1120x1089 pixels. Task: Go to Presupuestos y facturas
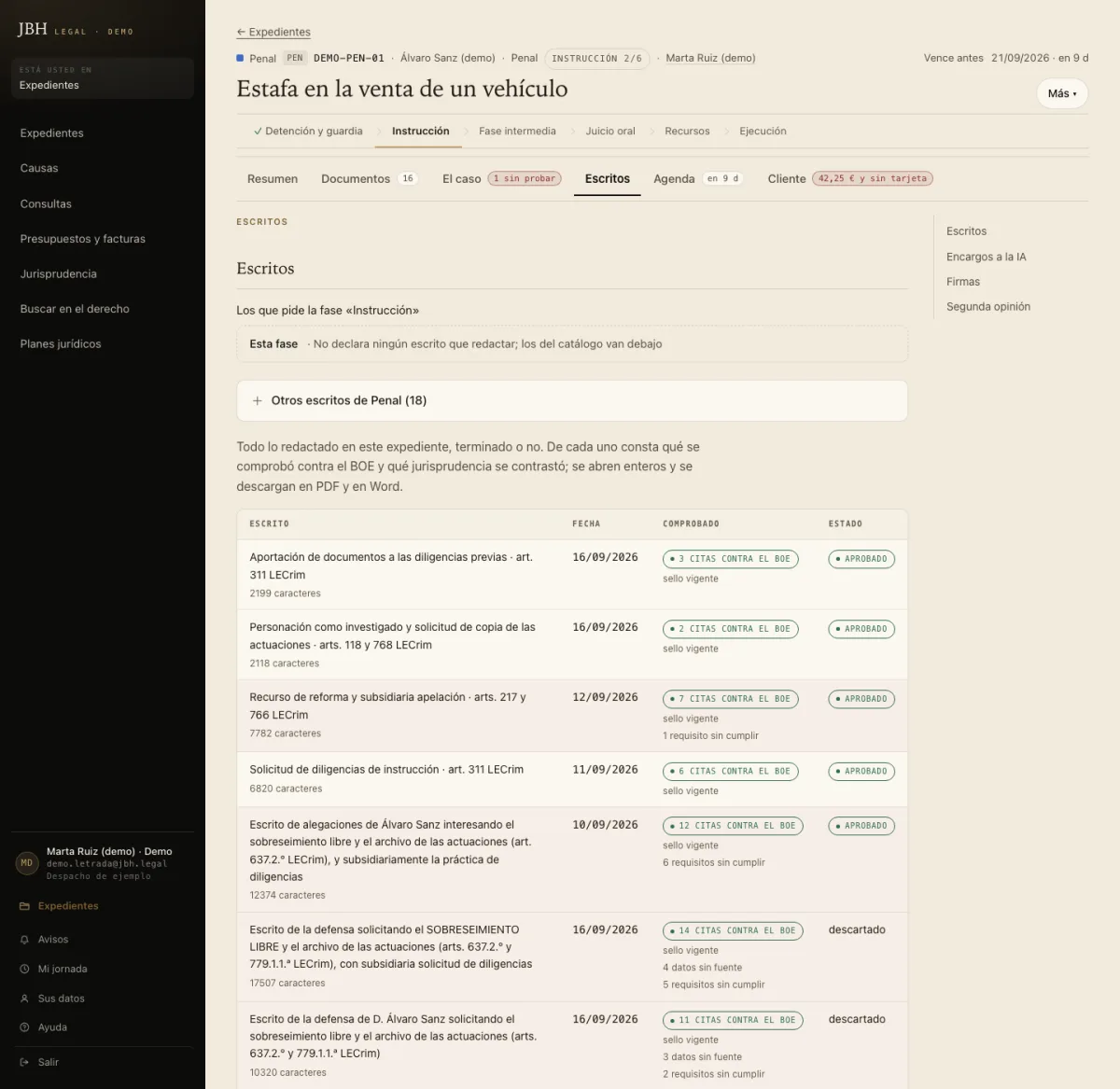point(83,239)
